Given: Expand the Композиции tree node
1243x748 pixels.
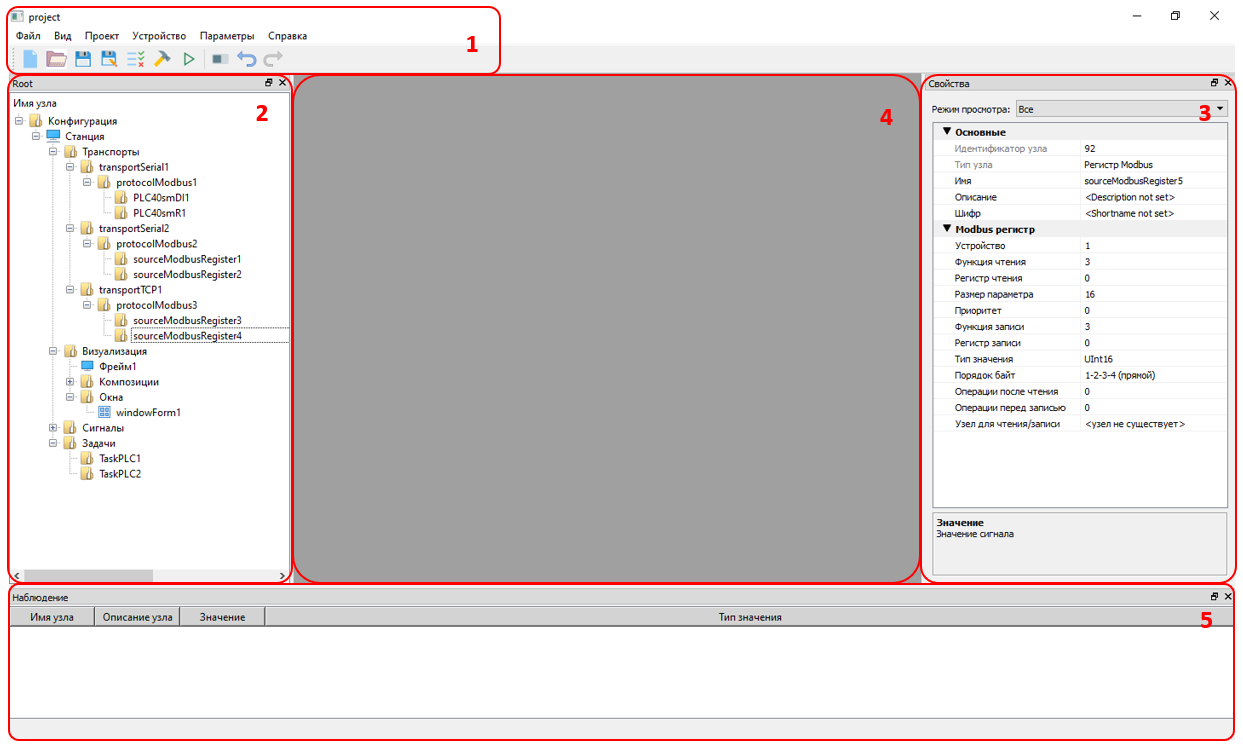Looking at the screenshot, I should point(70,382).
